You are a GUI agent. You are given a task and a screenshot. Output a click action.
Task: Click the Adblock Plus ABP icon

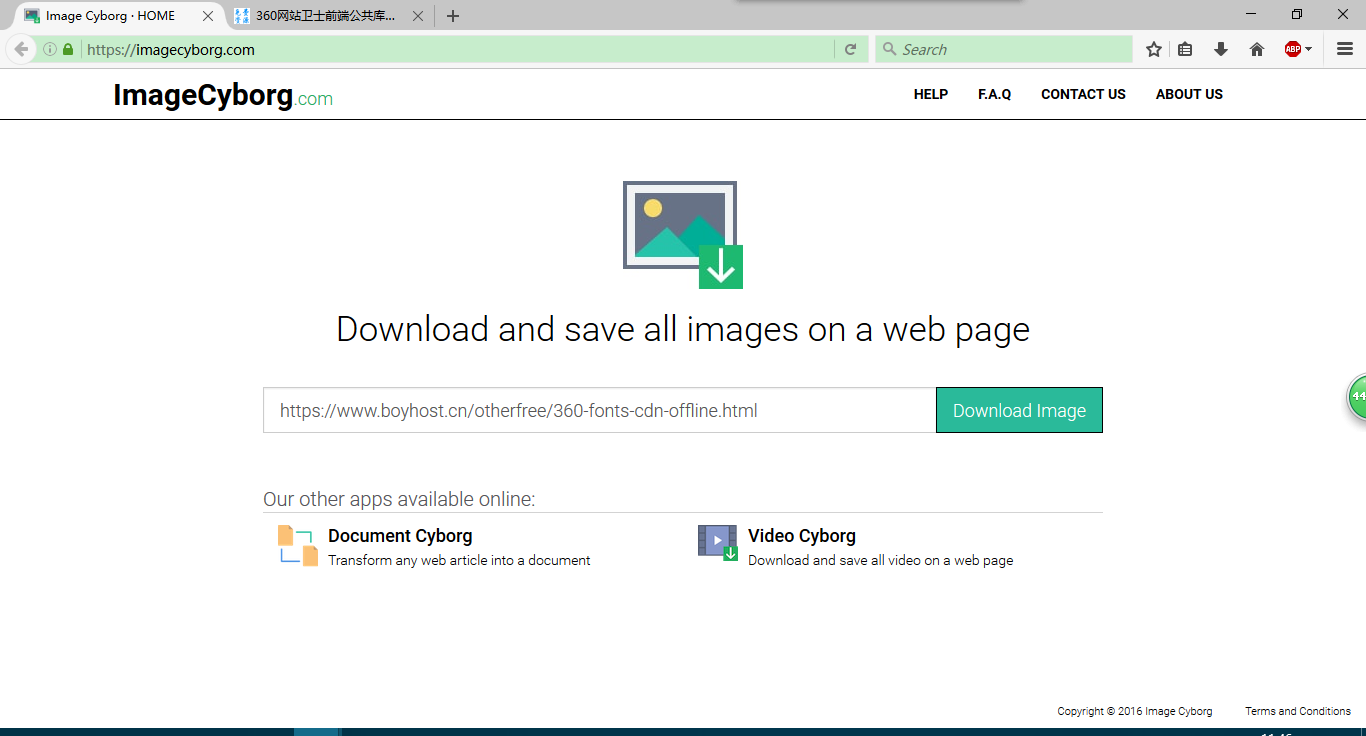[x=1292, y=49]
